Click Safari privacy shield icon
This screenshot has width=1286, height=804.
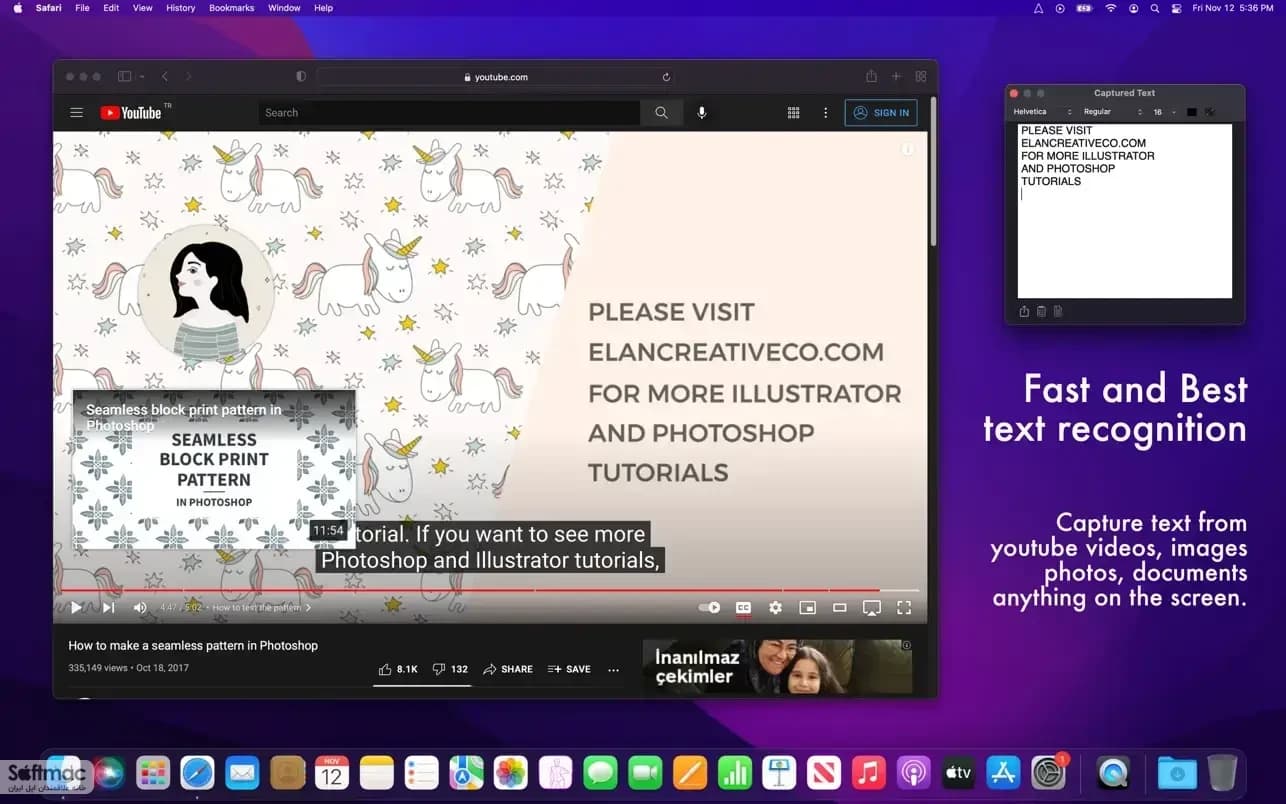[301, 77]
